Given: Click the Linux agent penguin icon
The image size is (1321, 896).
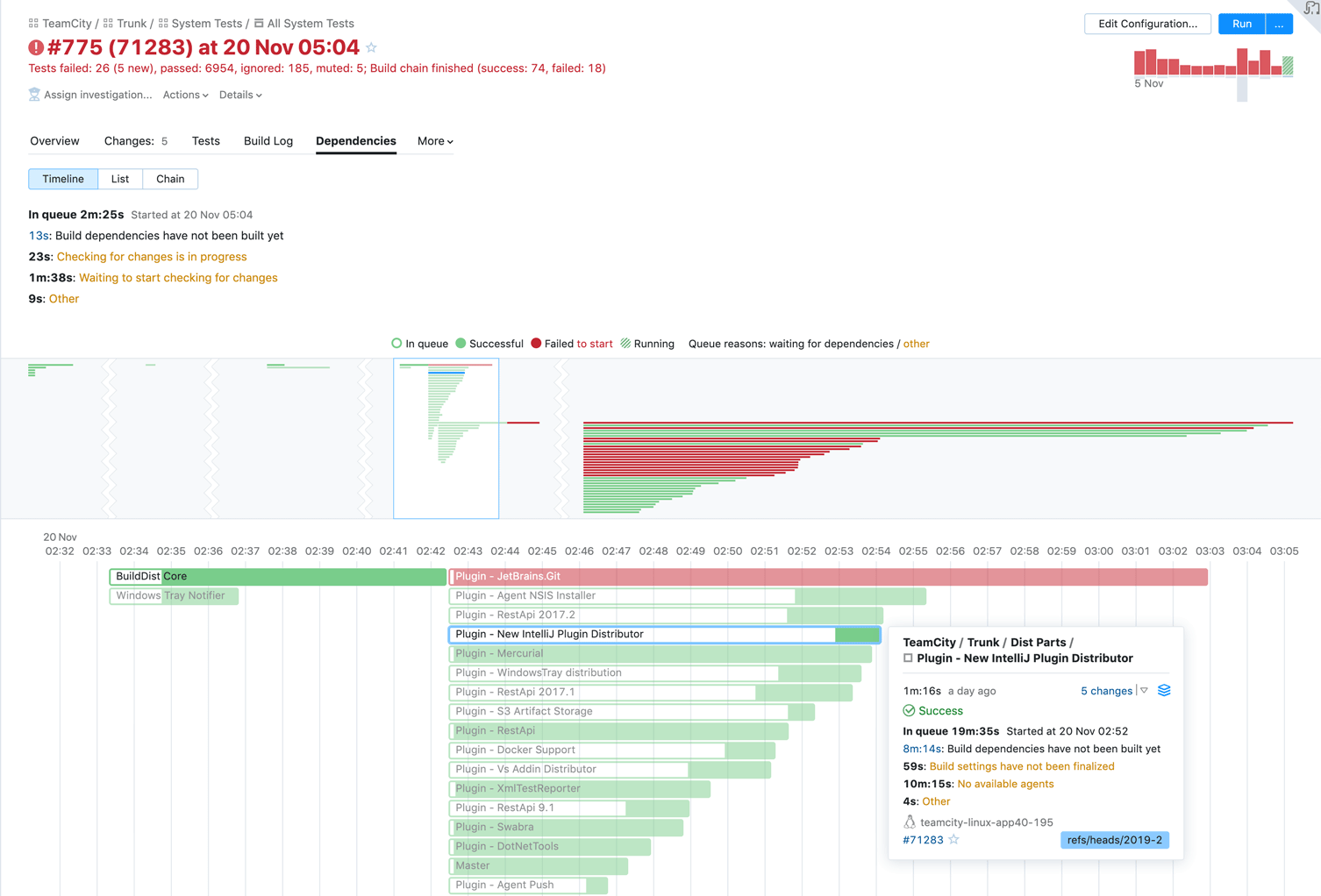Looking at the screenshot, I should 910,822.
